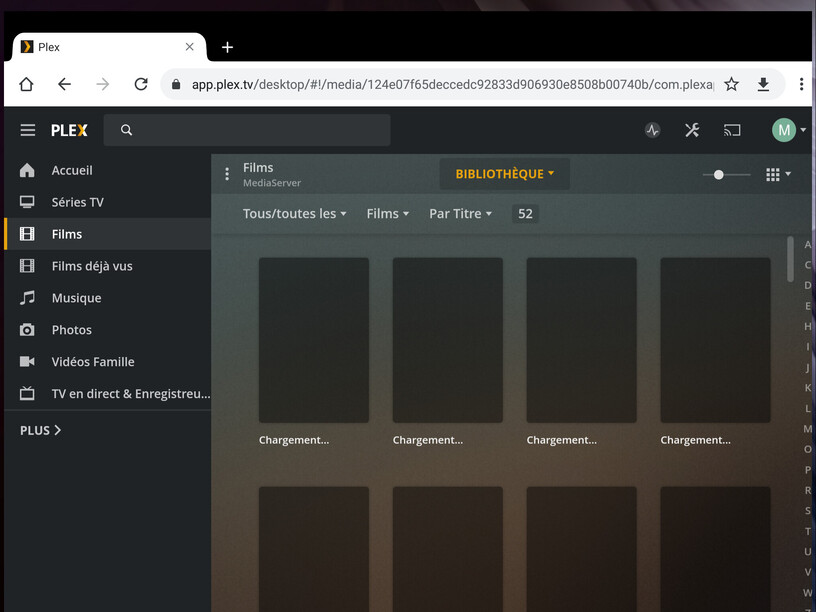Open the grid view mode dropdown
Image resolution: width=816 pixels, height=612 pixels.
pyautogui.click(x=779, y=174)
